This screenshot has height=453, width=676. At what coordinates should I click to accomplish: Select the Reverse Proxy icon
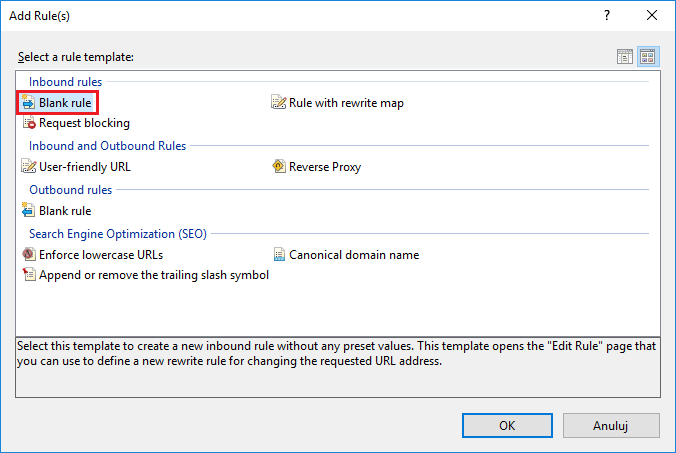coord(279,166)
